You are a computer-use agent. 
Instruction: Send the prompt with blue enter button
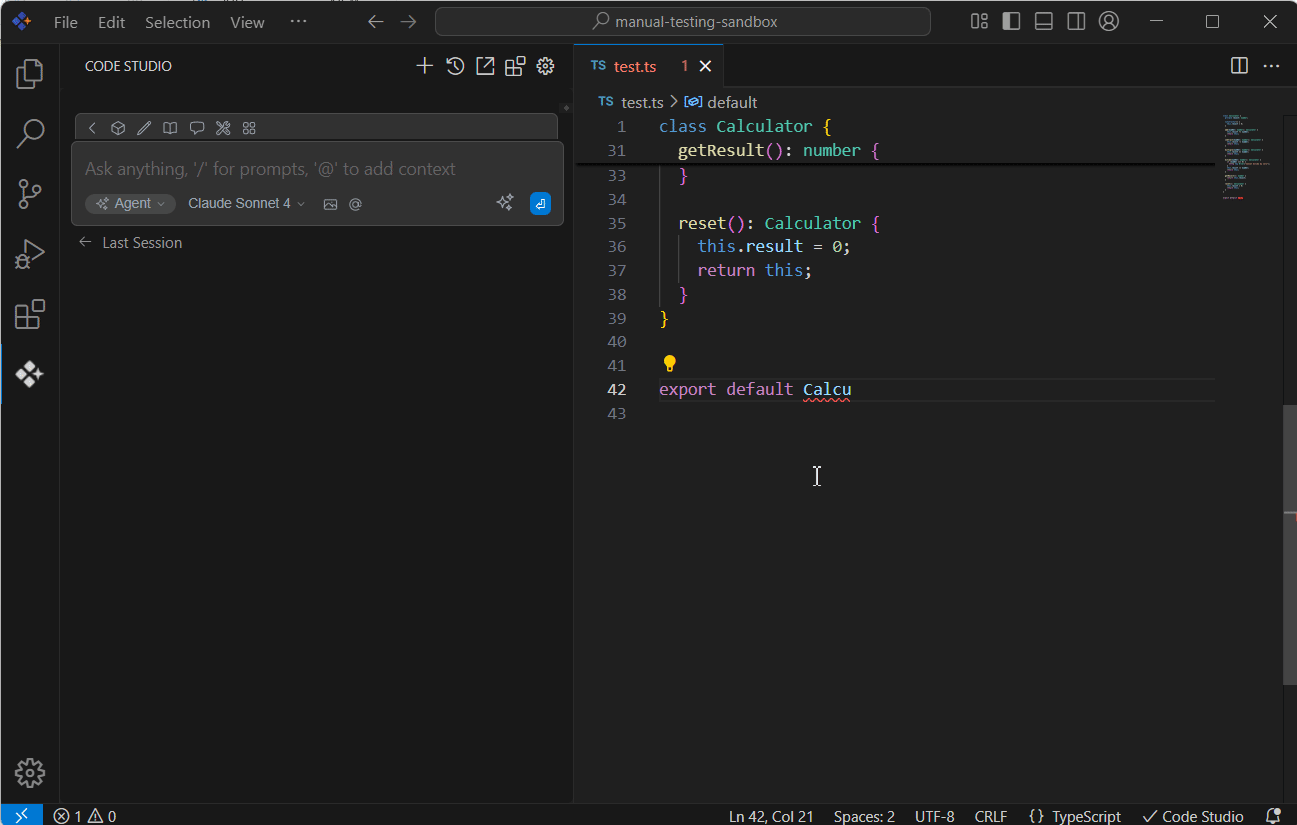(540, 203)
